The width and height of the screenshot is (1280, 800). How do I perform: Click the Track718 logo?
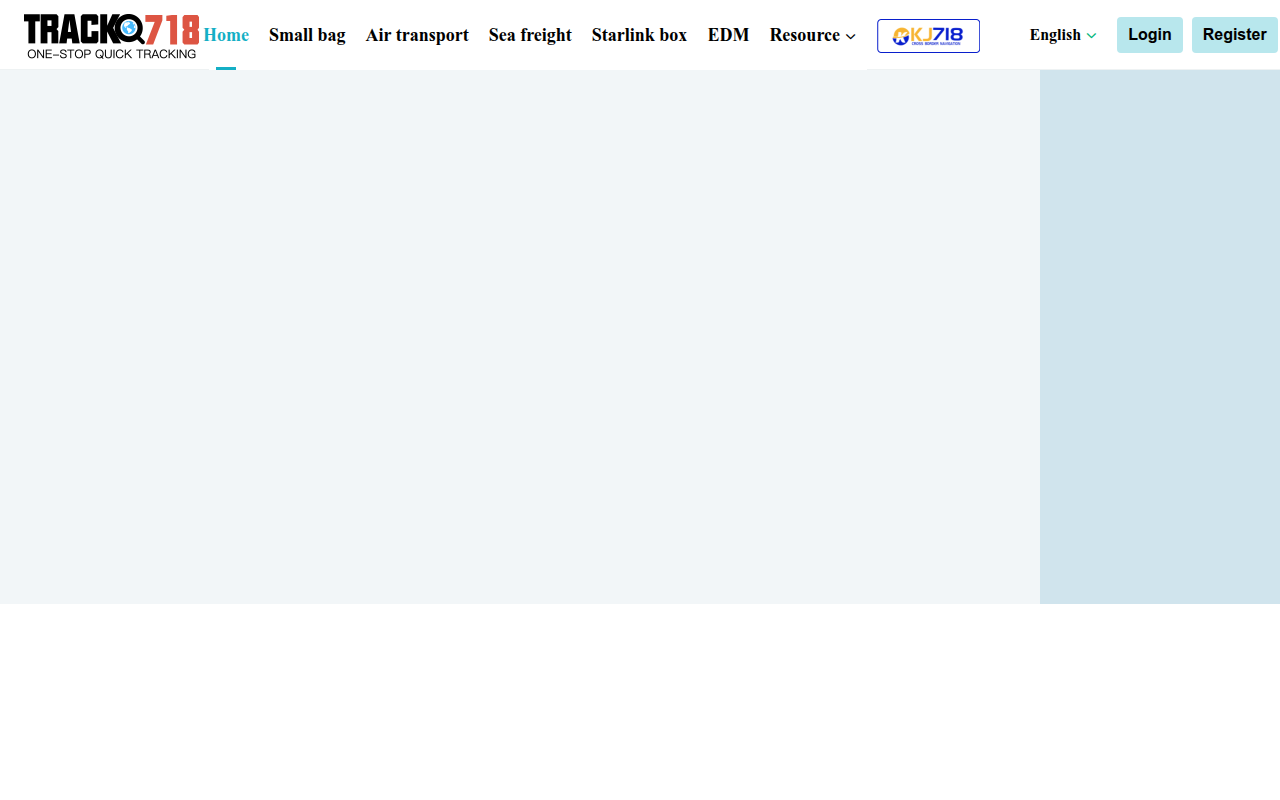111,36
